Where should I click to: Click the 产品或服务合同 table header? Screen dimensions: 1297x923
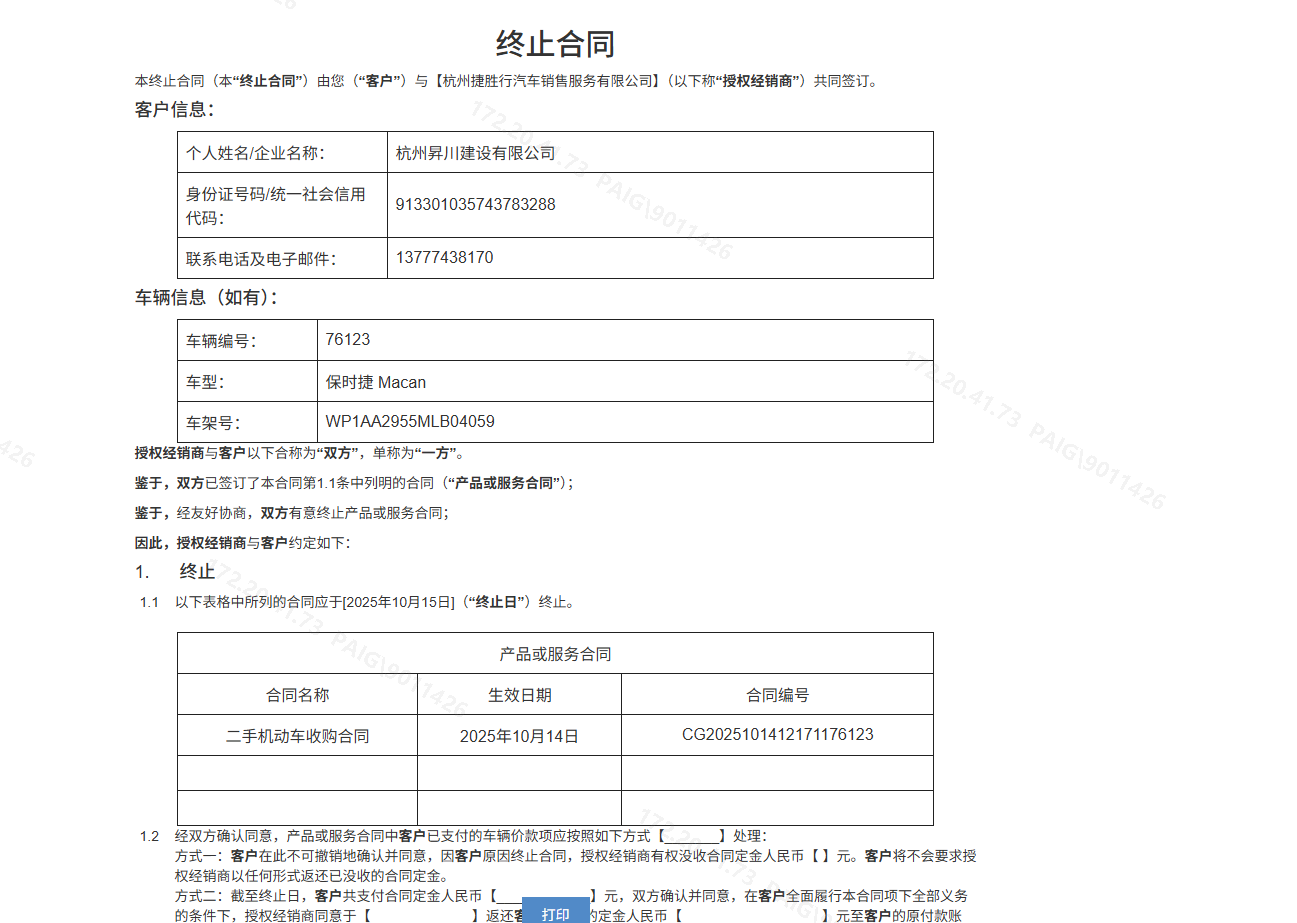(555, 654)
